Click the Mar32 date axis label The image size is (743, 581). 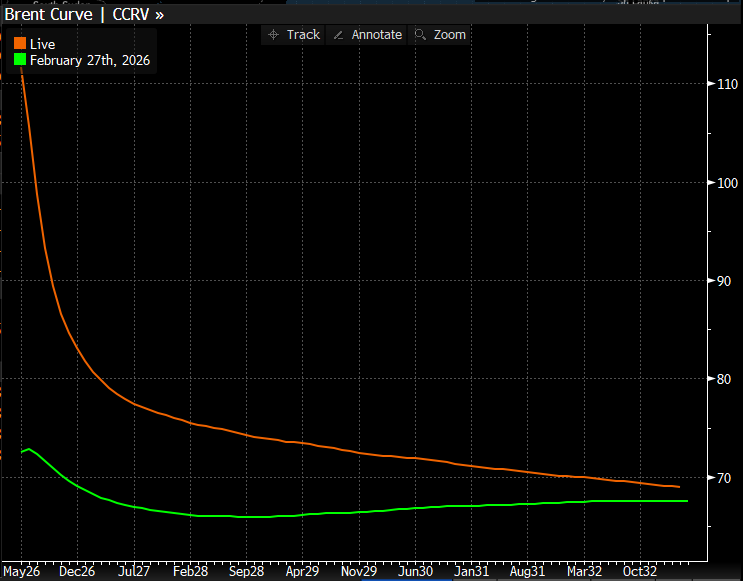coord(585,571)
